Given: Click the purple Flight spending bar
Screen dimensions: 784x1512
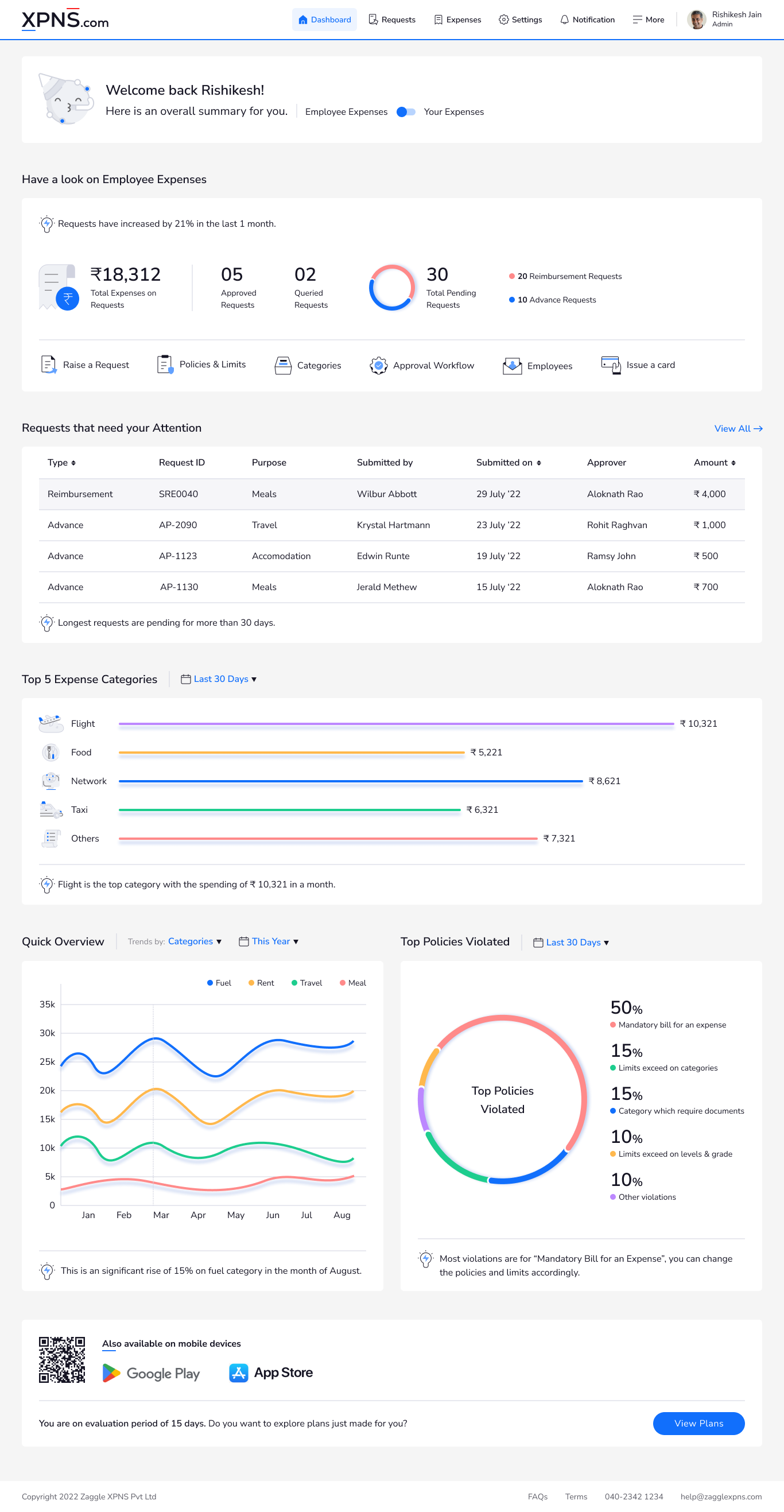Looking at the screenshot, I should point(396,724).
